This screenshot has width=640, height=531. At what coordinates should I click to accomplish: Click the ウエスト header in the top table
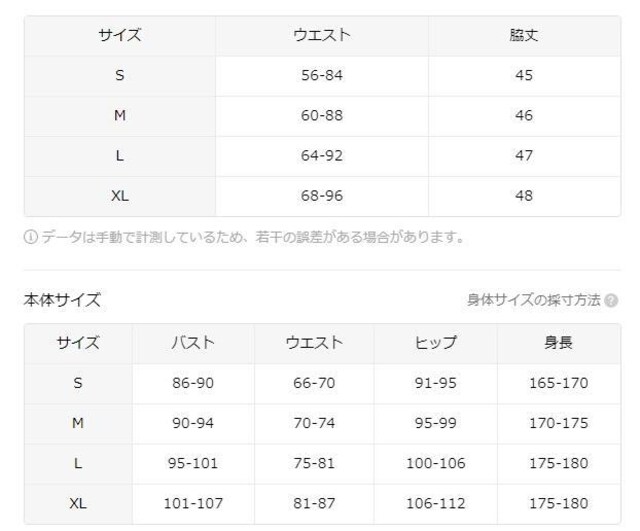[322, 36]
